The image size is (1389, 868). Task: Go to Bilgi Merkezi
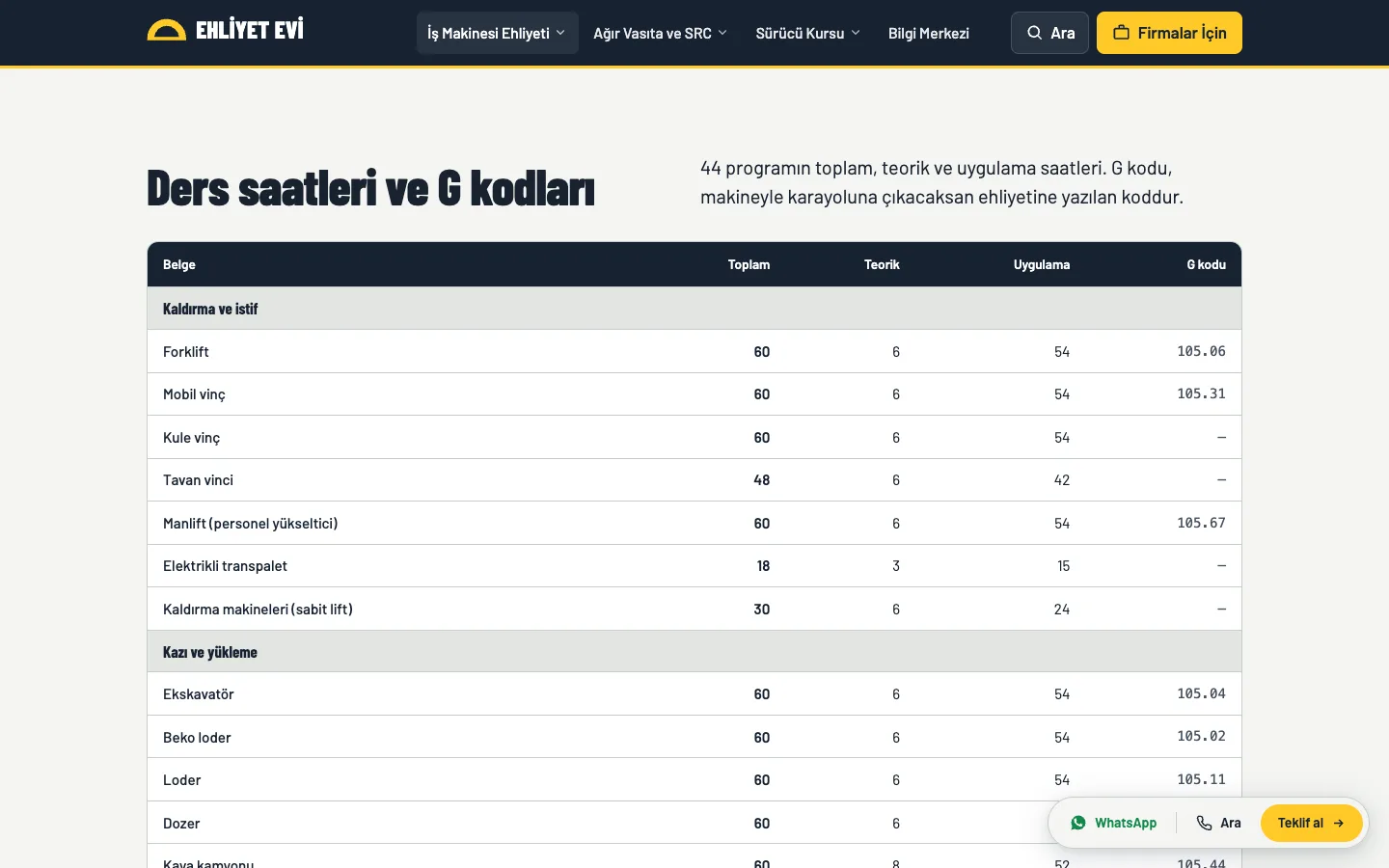click(x=929, y=33)
